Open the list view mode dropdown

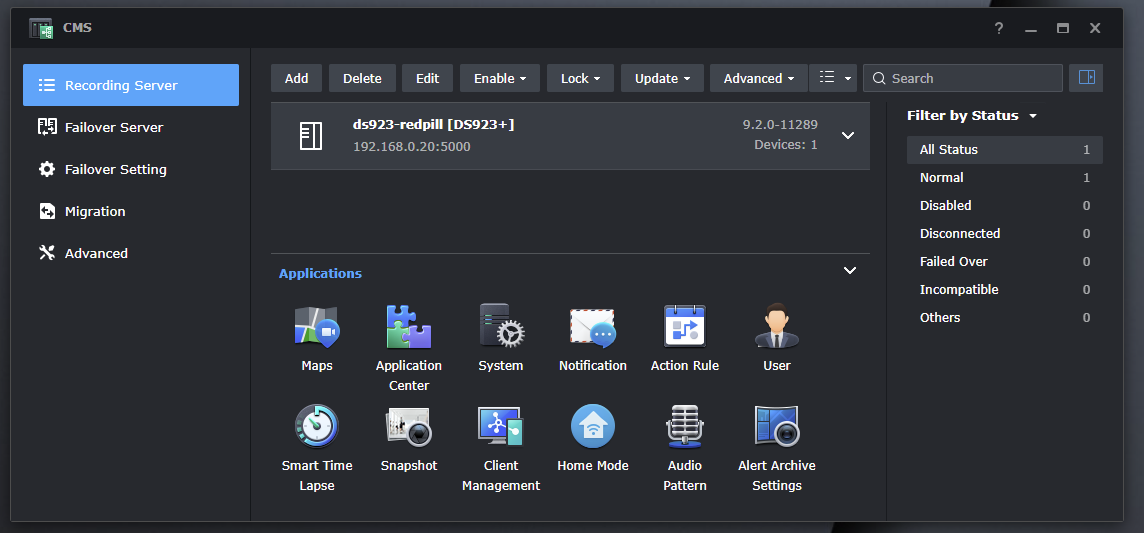click(833, 78)
